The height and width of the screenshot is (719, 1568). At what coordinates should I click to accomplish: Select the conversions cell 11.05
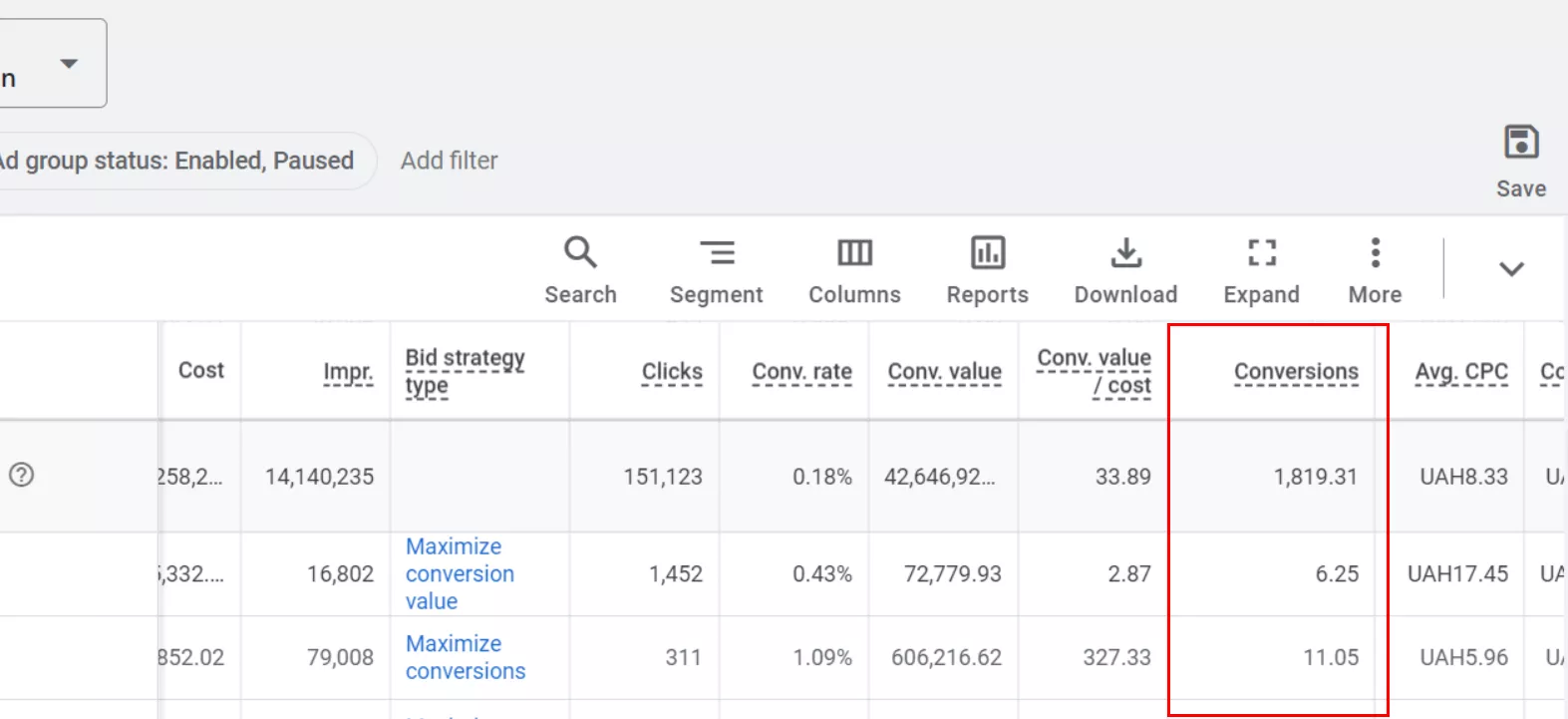pyautogui.click(x=1331, y=658)
